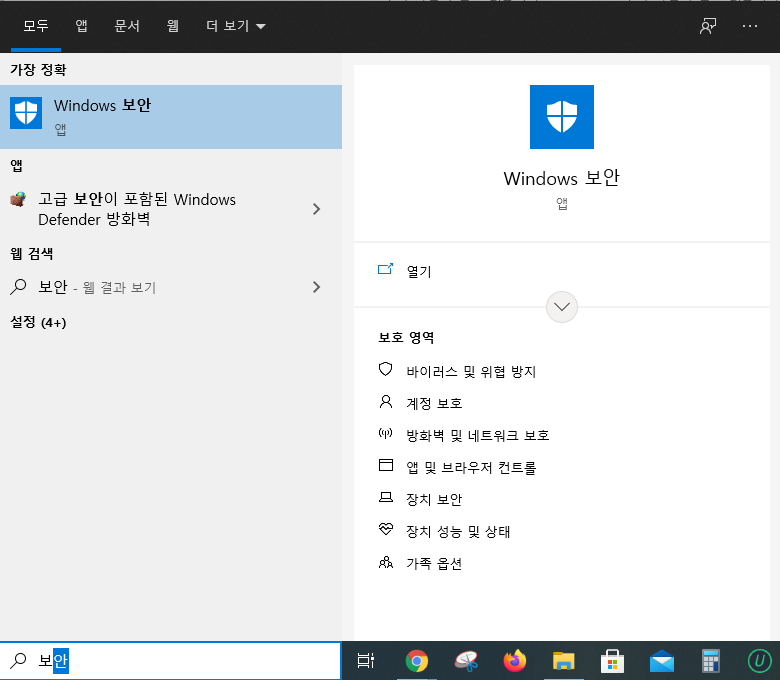Click 고급 보안이 포함된 Windows Defender 방화벽 text
Viewport: 780px width, 680px height.
point(137,209)
